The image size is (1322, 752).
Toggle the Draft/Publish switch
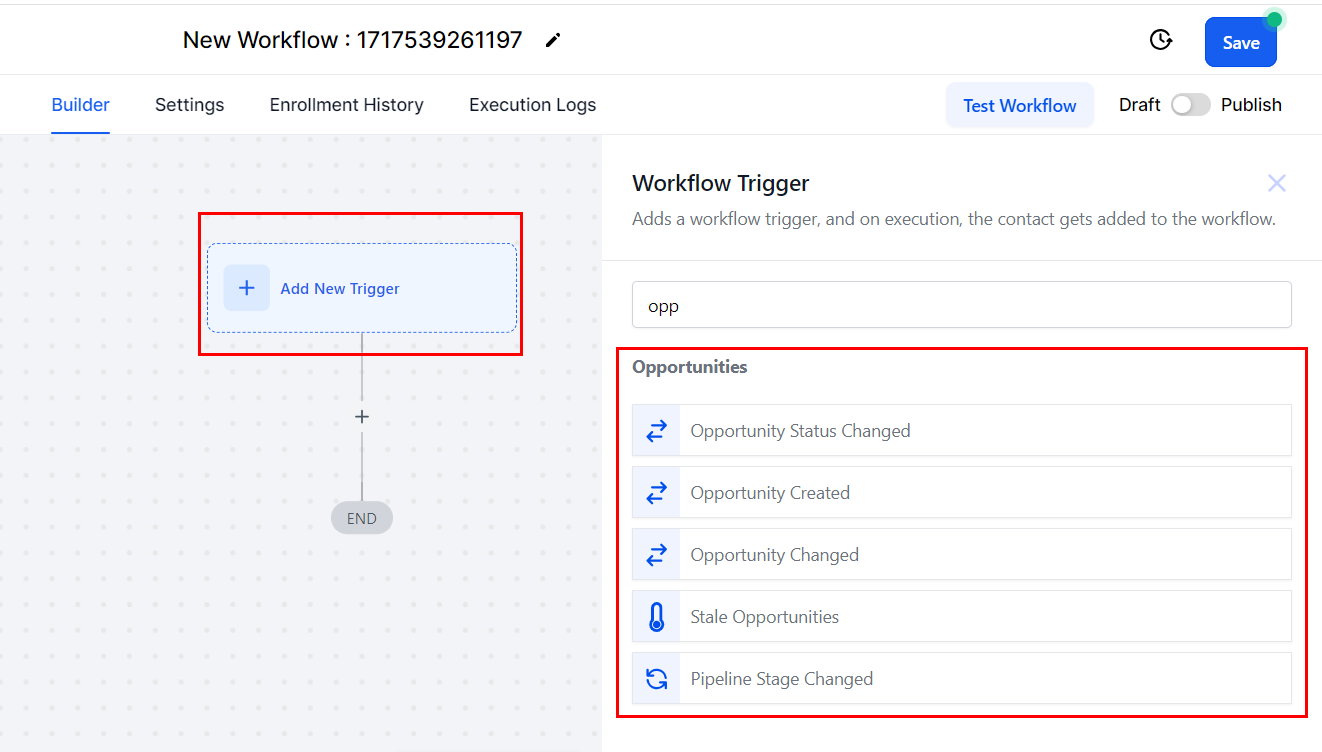[x=1190, y=105]
